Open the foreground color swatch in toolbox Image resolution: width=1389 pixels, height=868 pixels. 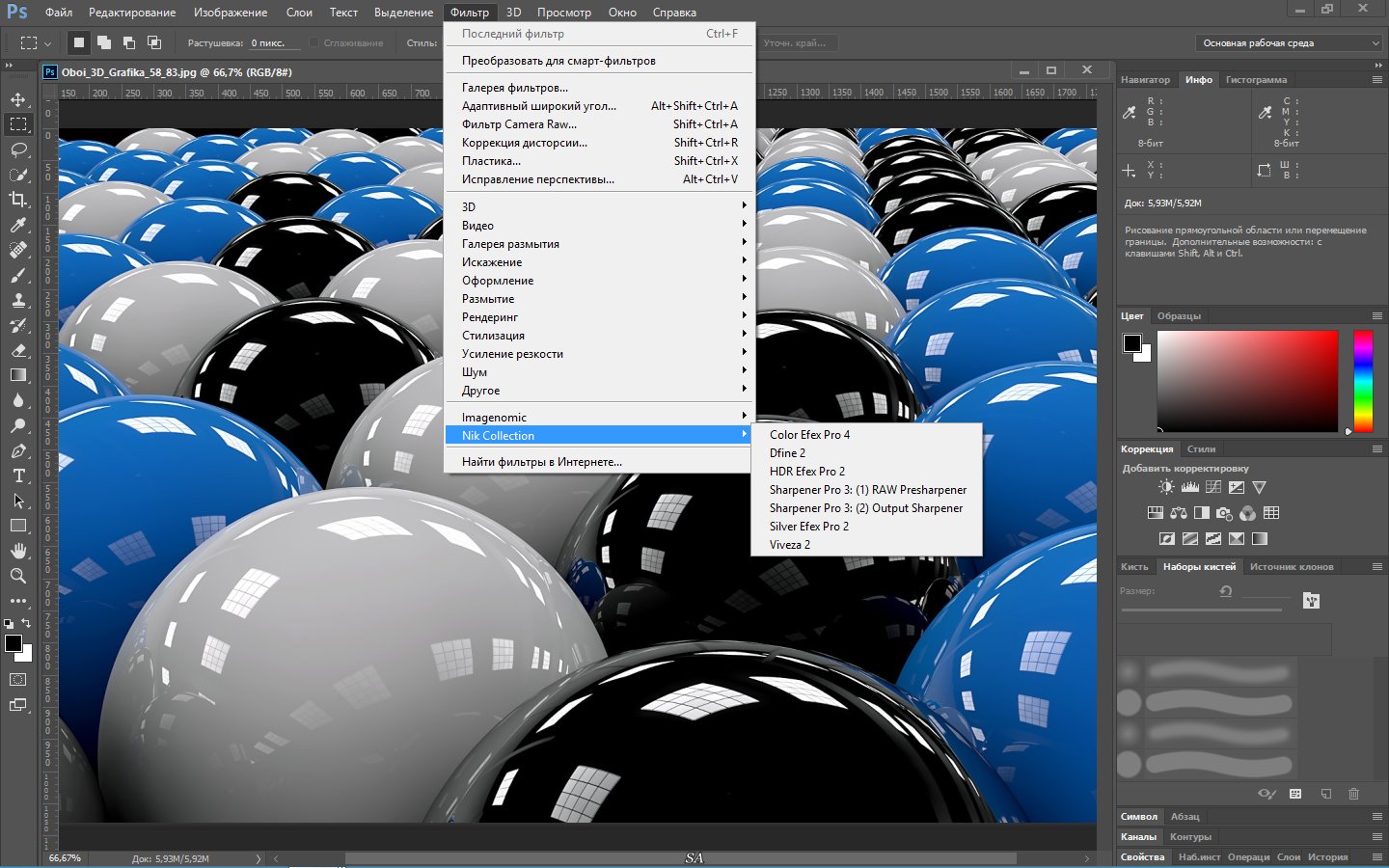(x=13, y=643)
